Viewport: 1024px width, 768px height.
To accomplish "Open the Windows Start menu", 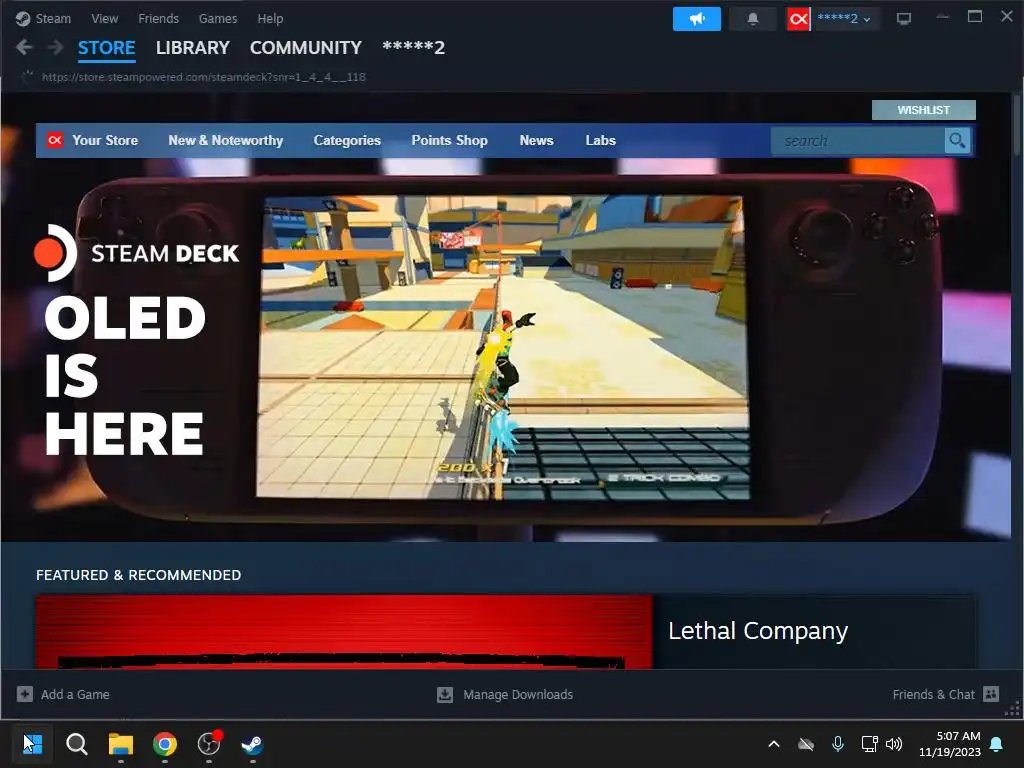I will point(32,744).
